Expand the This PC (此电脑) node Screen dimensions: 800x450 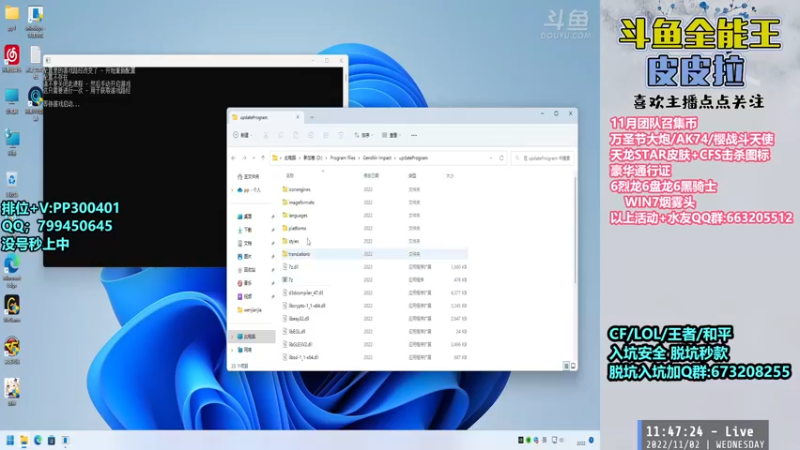pyautogui.click(x=233, y=337)
